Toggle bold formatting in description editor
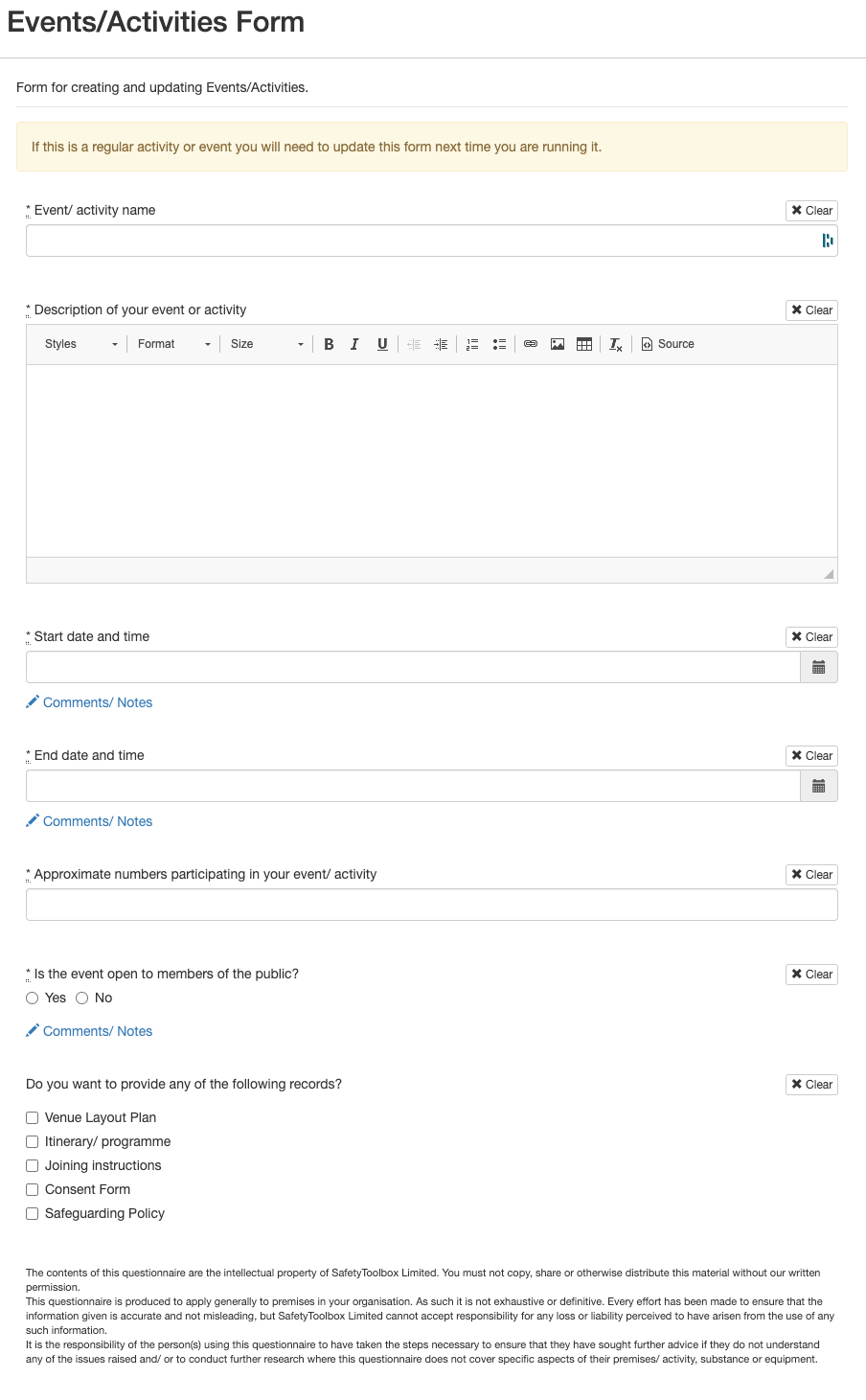Viewport: 866px width, 1400px height. [329, 344]
